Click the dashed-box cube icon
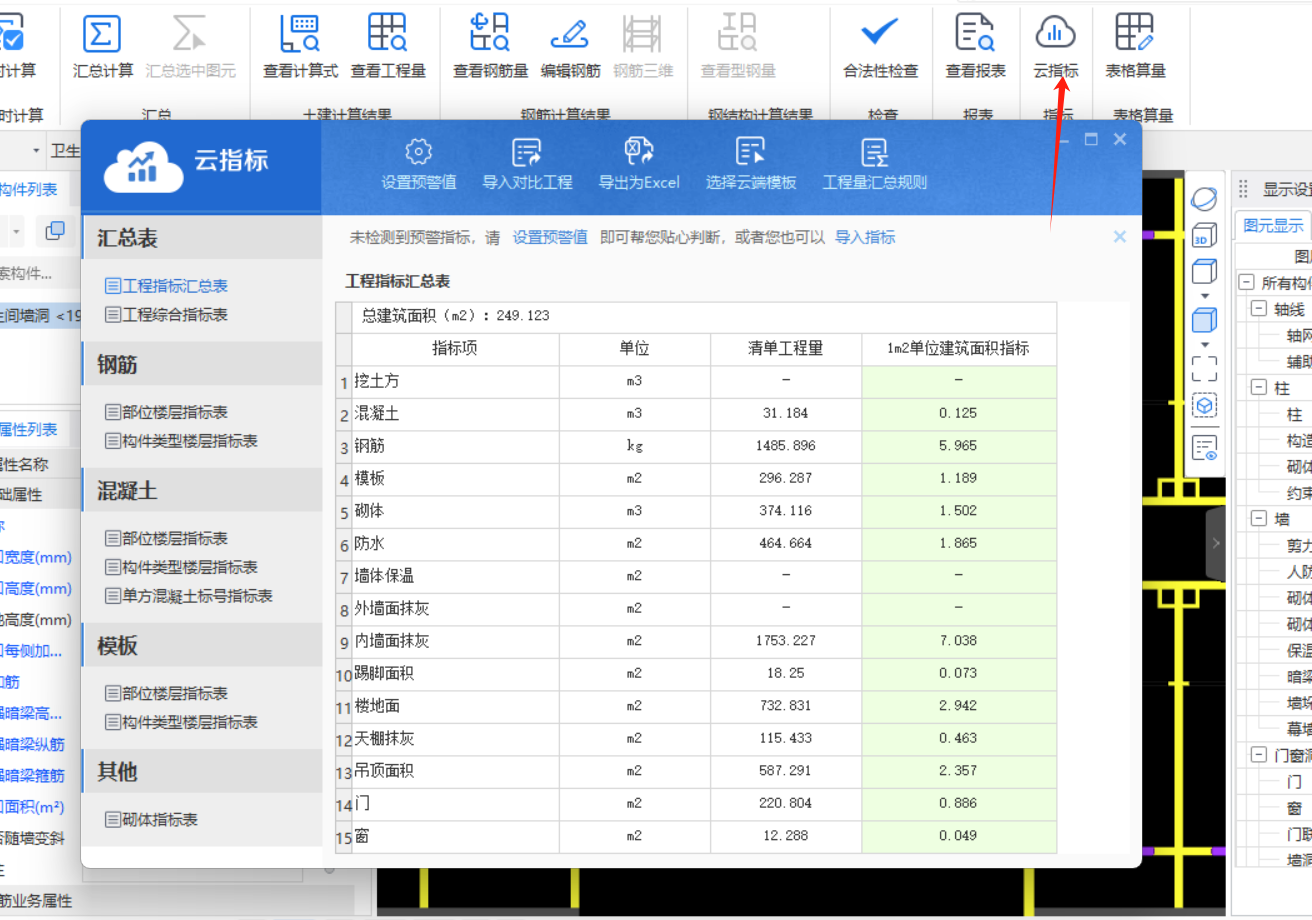1312x920 pixels. click(1205, 406)
